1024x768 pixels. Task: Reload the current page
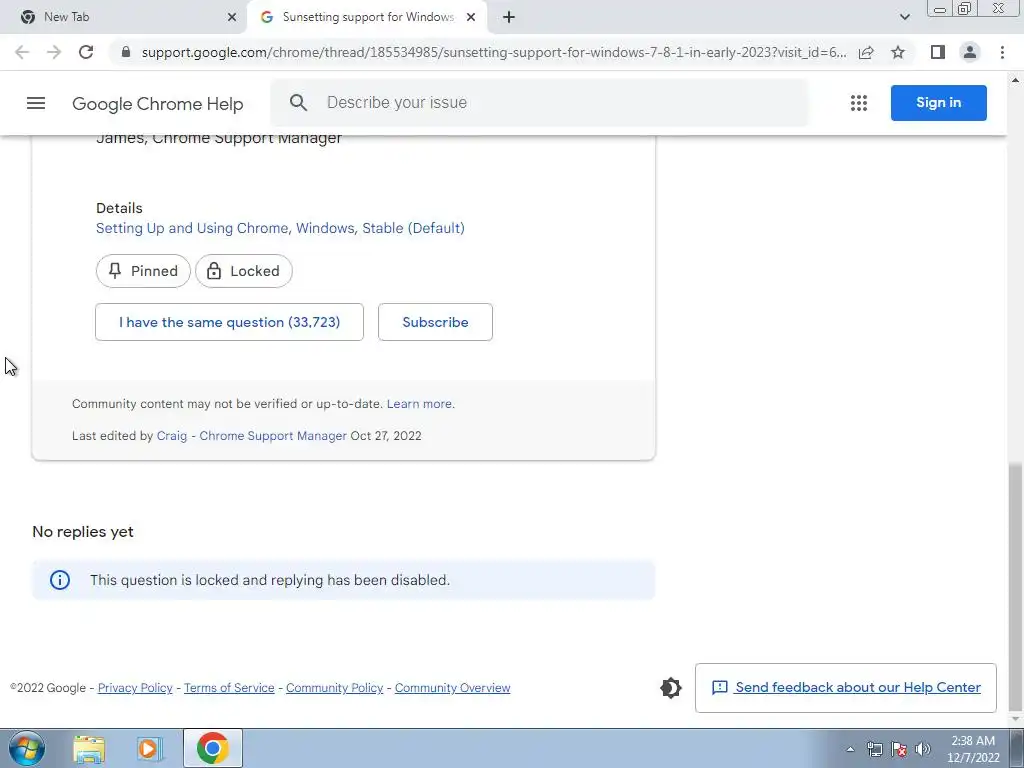86,52
